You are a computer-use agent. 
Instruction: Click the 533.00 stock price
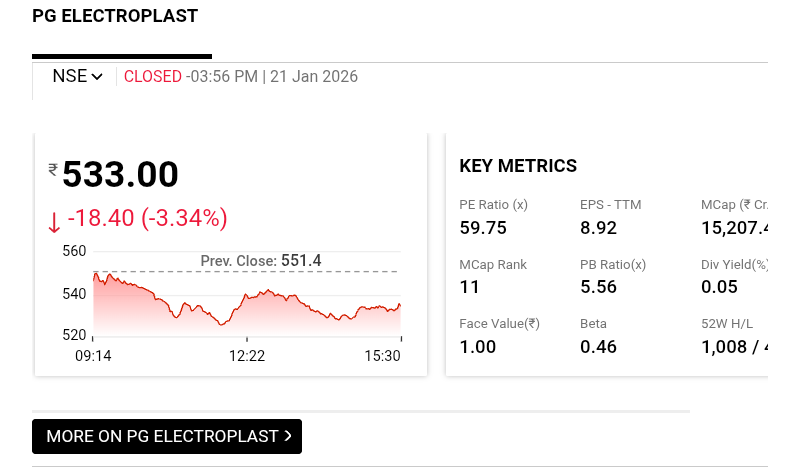120,175
